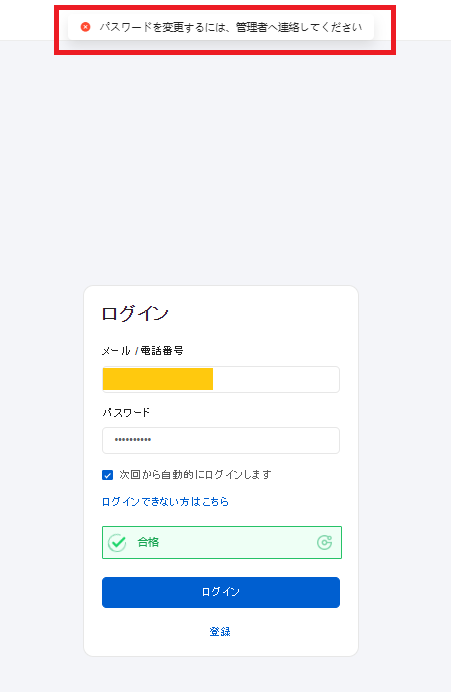Click the 合格 verification status text

coord(148,542)
